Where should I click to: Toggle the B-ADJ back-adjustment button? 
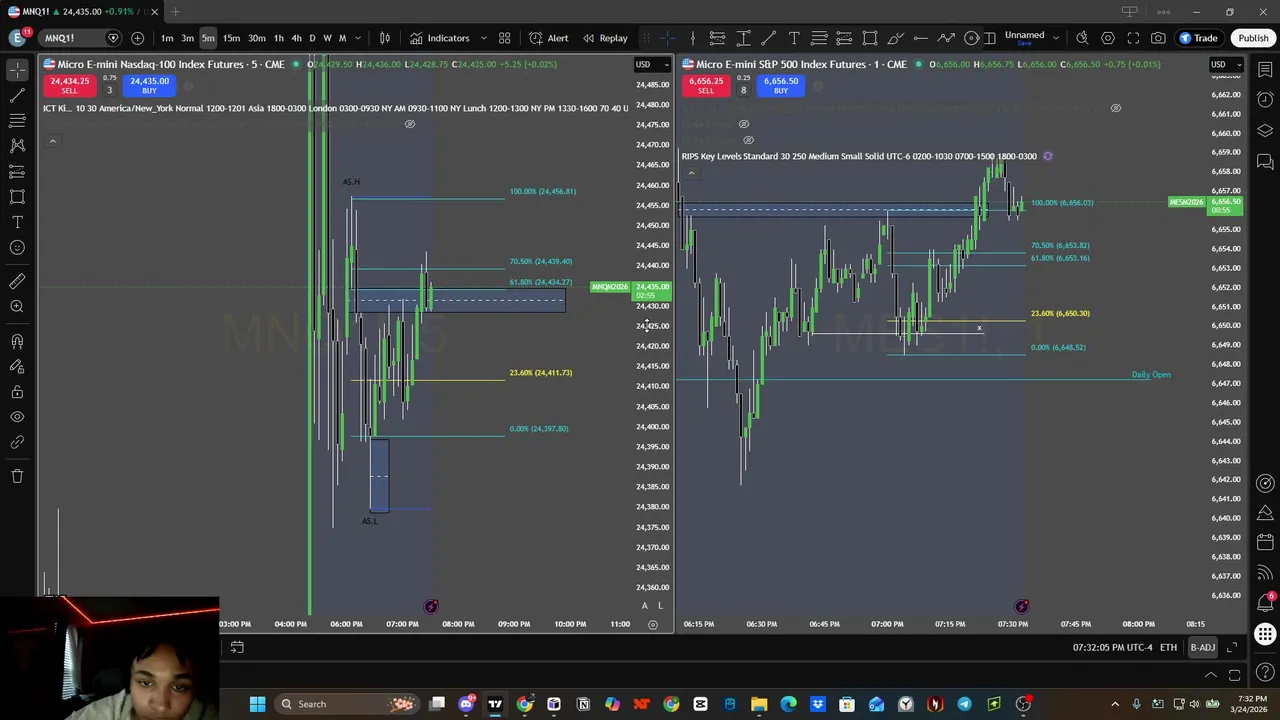pos(1202,648)
